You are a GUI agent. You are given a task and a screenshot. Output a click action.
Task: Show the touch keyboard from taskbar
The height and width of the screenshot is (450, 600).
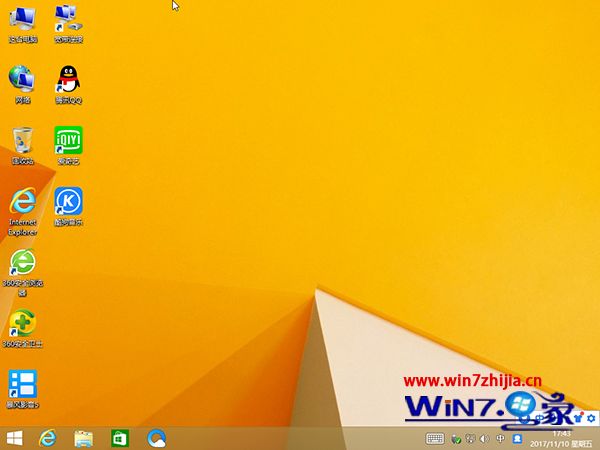[x=435, y=438]
